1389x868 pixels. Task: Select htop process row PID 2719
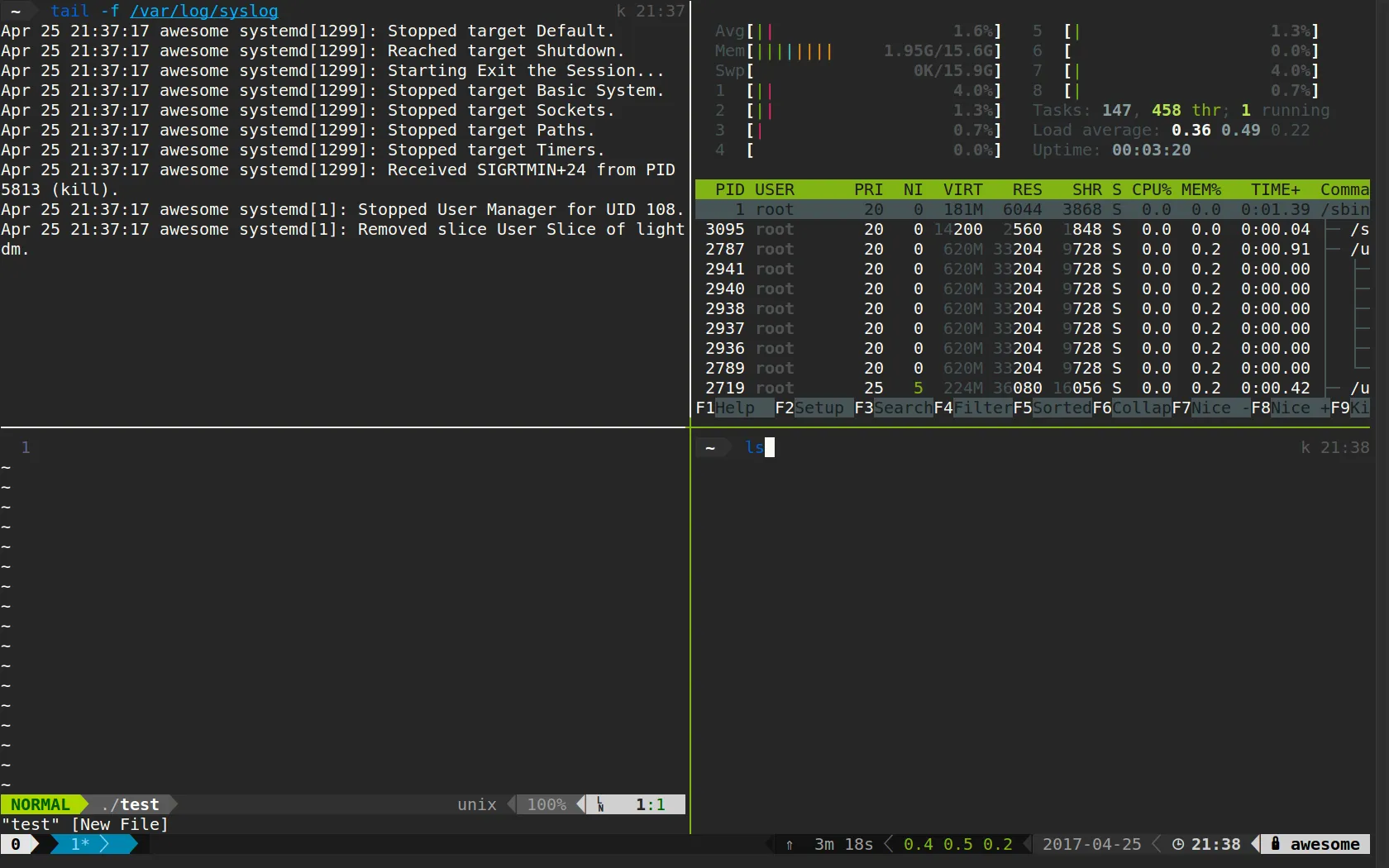tap(1033, 388)
